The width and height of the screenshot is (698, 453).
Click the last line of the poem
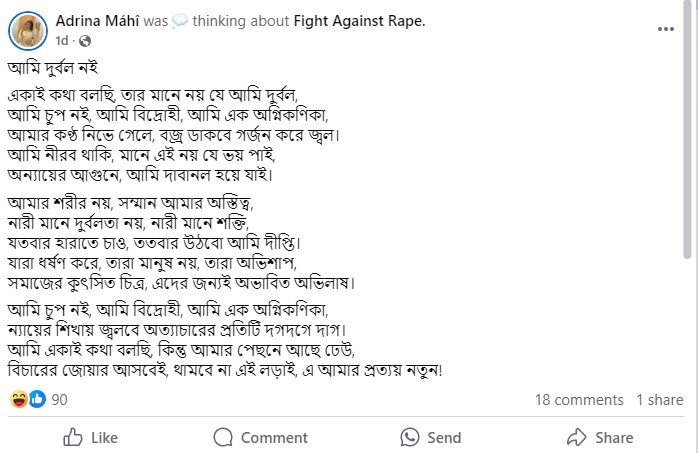[x=224, y=369]
